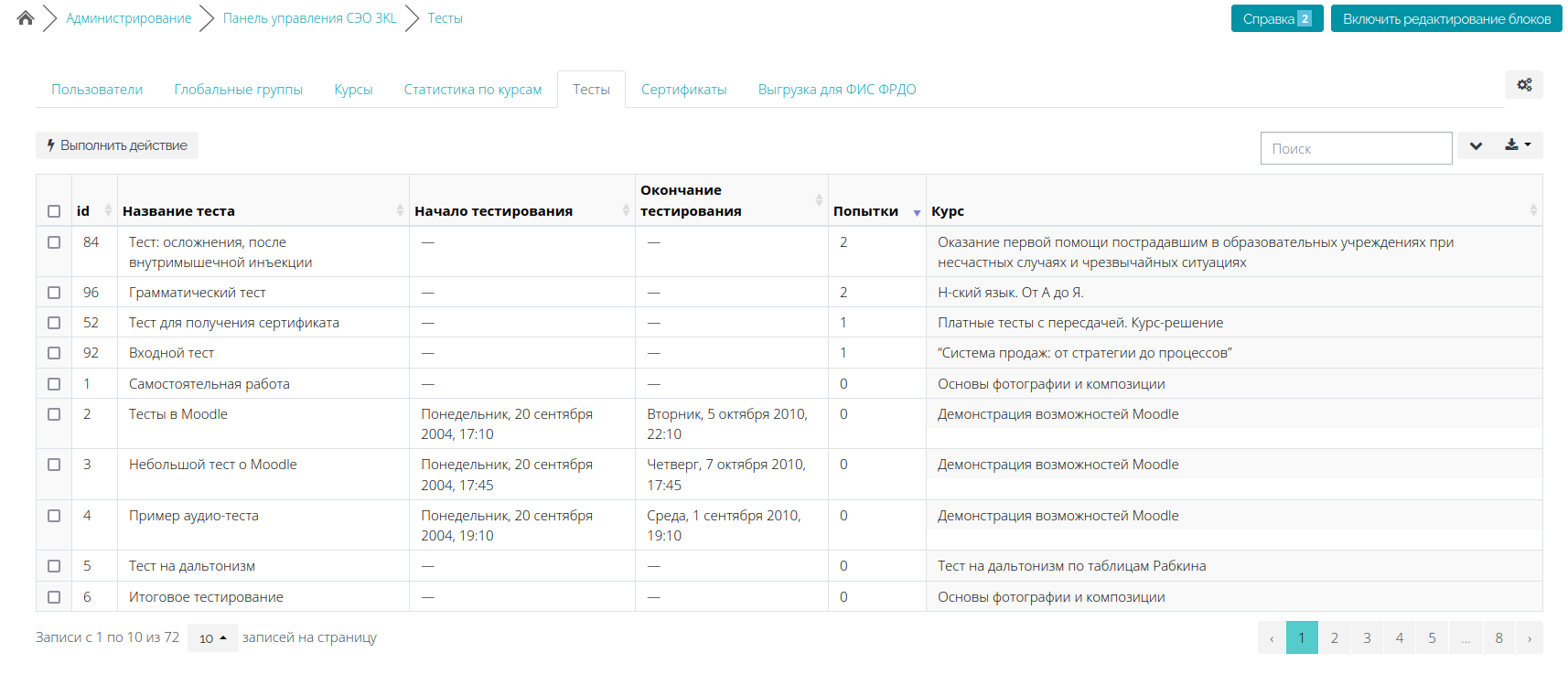
Task: Switch to Глобальные группы tab
Action: [x=239, y=90]
